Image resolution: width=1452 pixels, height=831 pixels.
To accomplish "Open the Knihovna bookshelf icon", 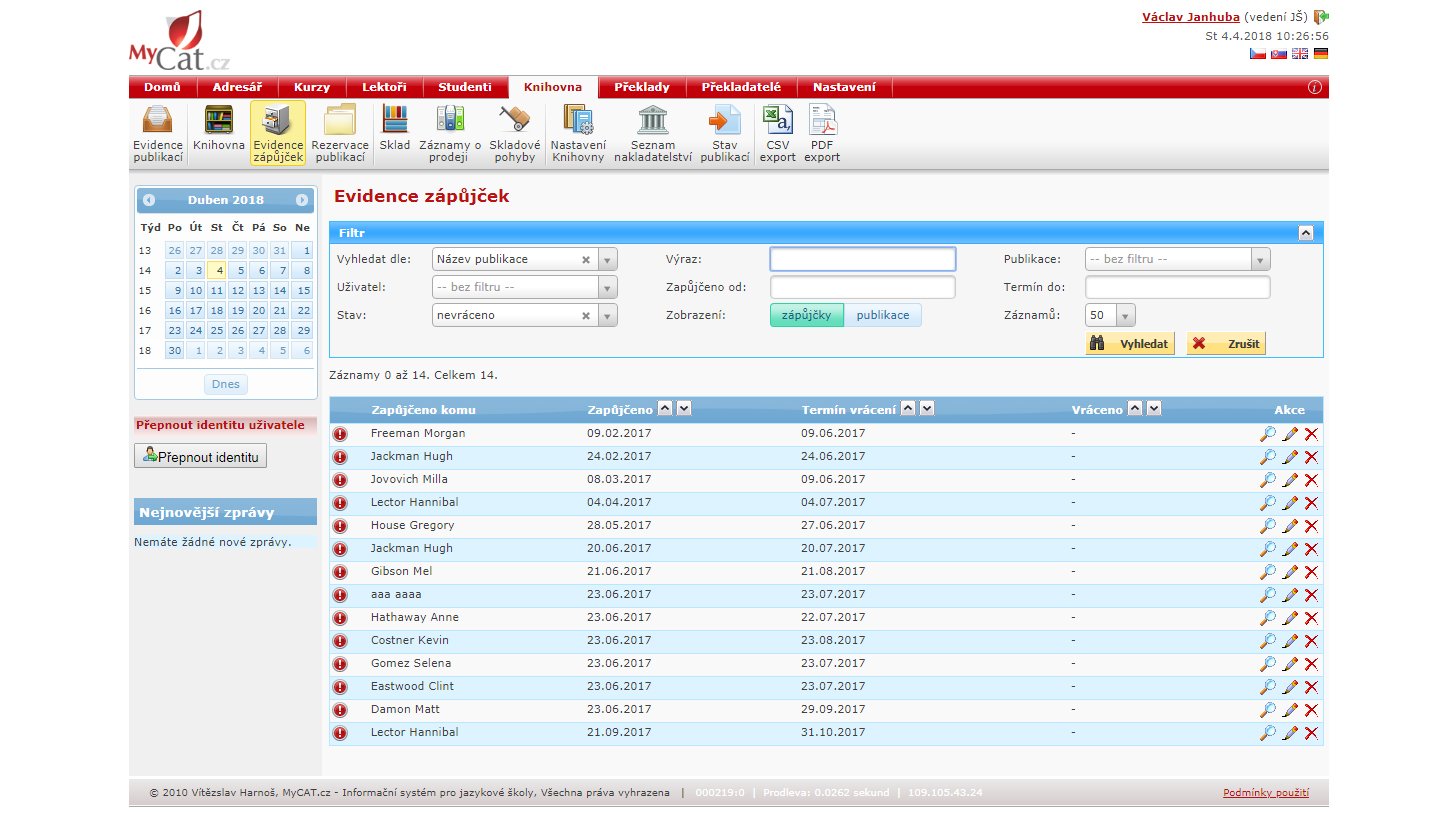I will (x=219, y=127).
